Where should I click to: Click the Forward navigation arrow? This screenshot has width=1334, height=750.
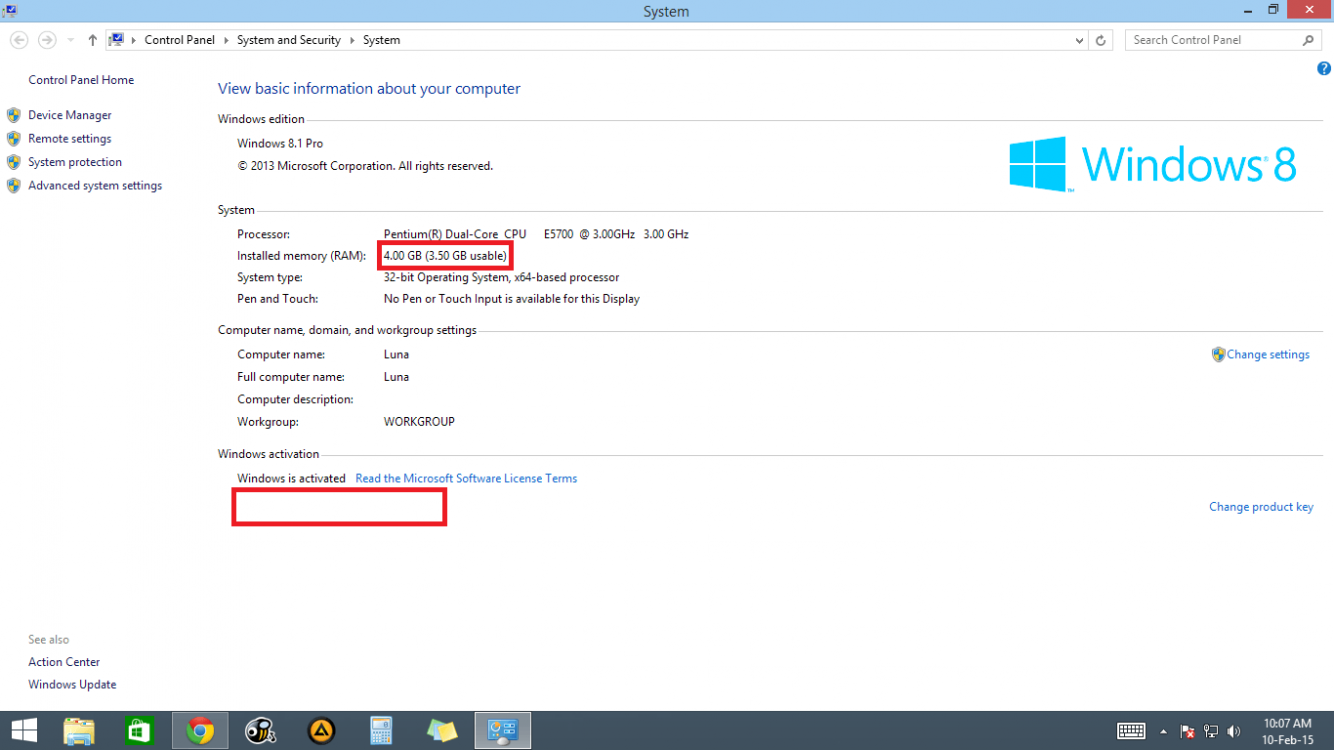47,40
